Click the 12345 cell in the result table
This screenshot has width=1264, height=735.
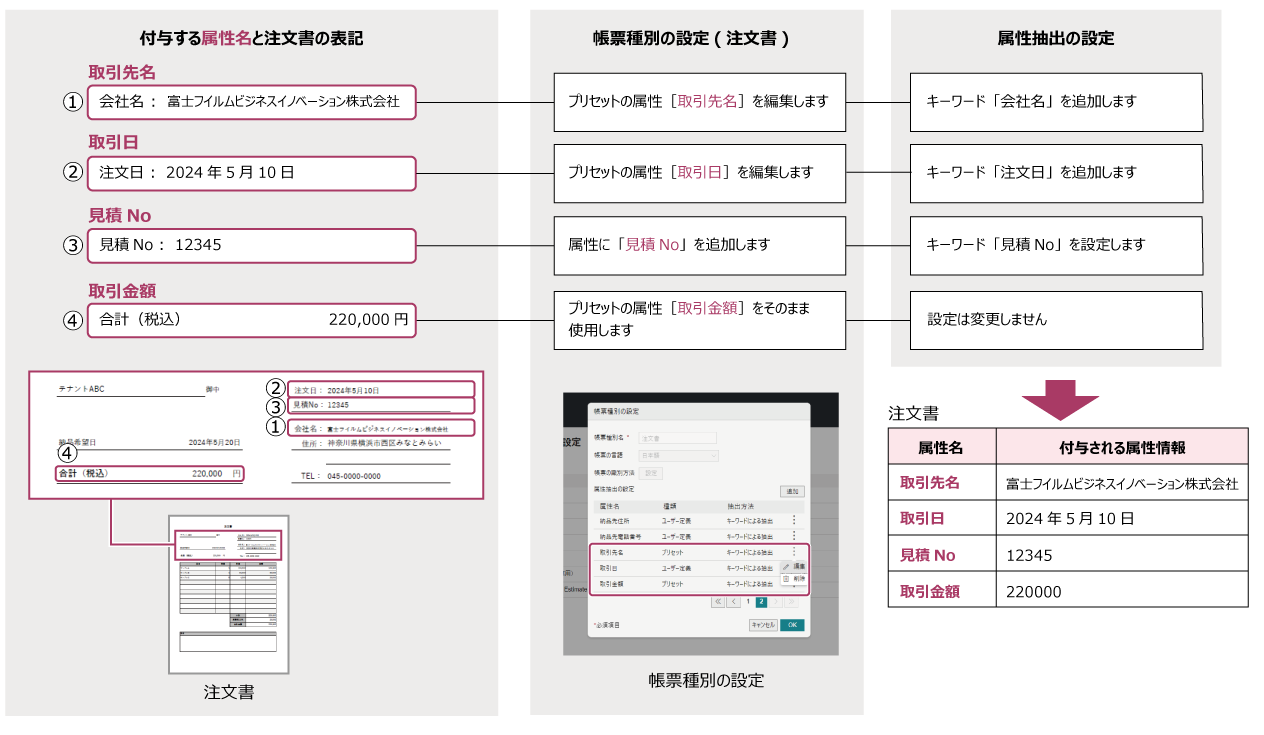(x=1122, y=555)
